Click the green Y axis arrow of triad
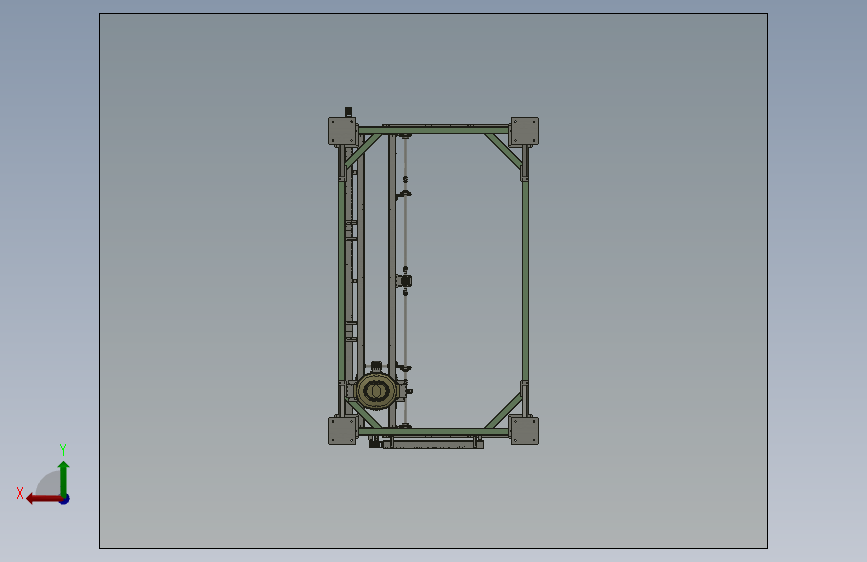This screenshot has height=562, width=867. click(x=64, y=479)
